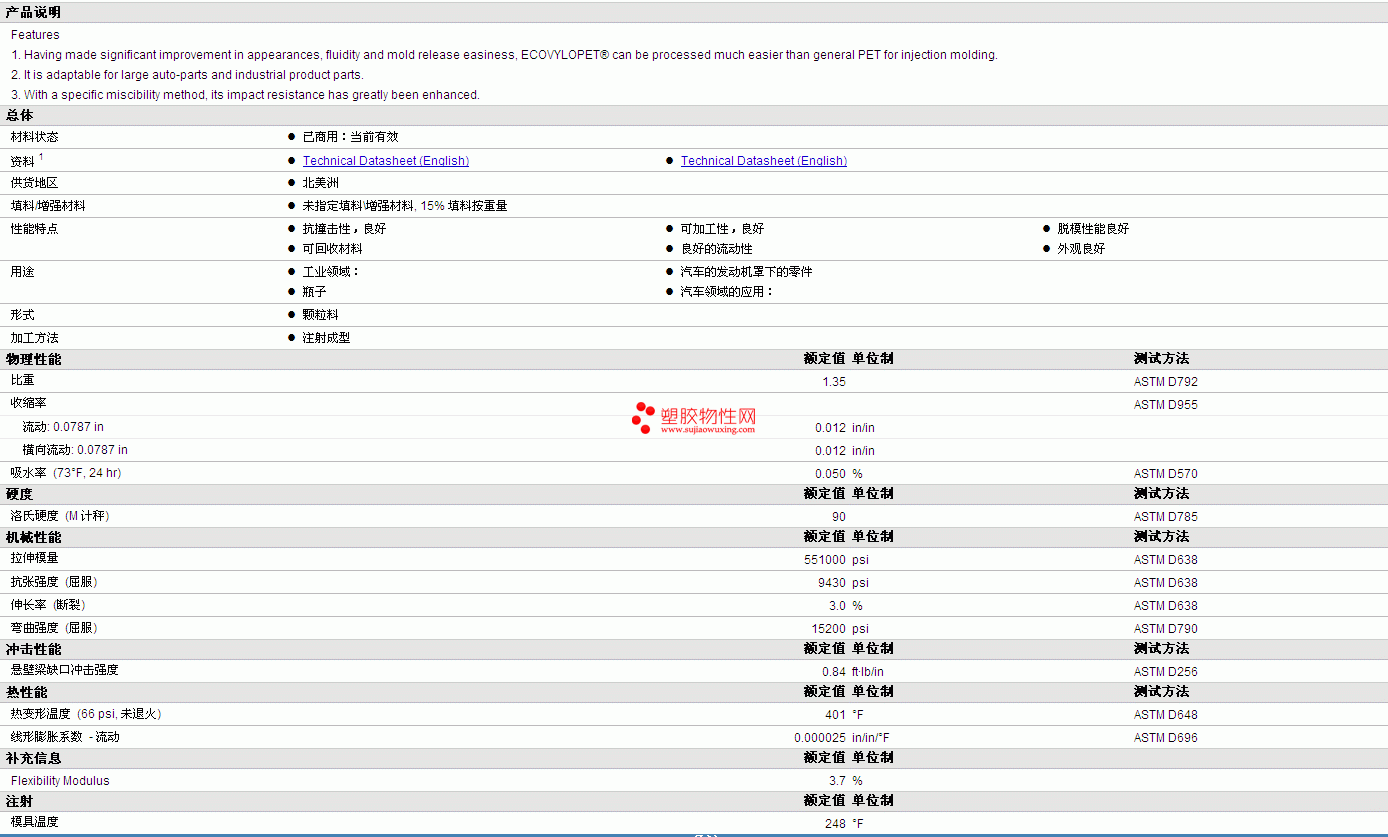The height and width of the screenshot is (837, 1388).
Task: Click the 抗撞击性，良好 feature entry
Action: (x=345, y=229)
